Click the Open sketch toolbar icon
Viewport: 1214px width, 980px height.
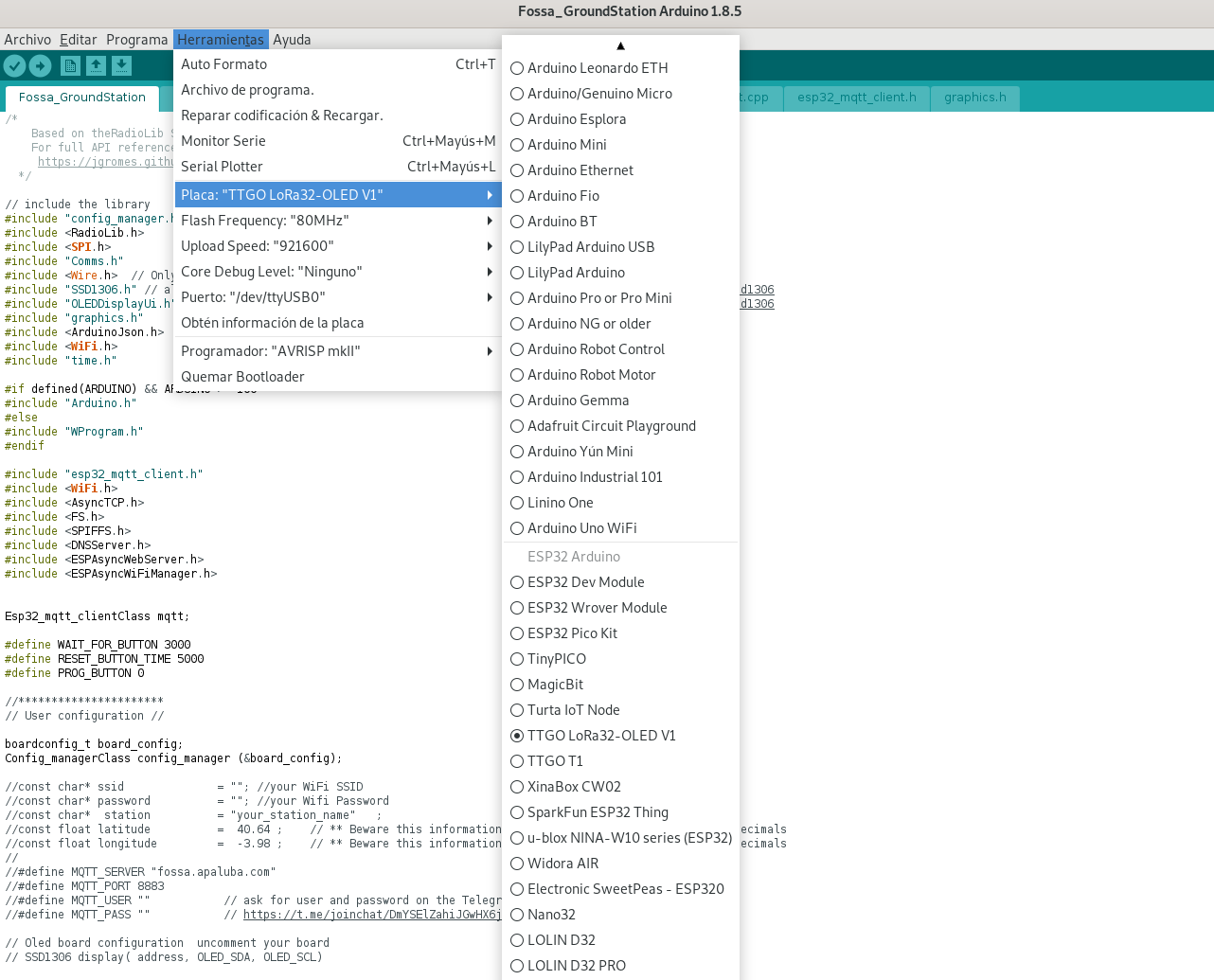[96, 65]
